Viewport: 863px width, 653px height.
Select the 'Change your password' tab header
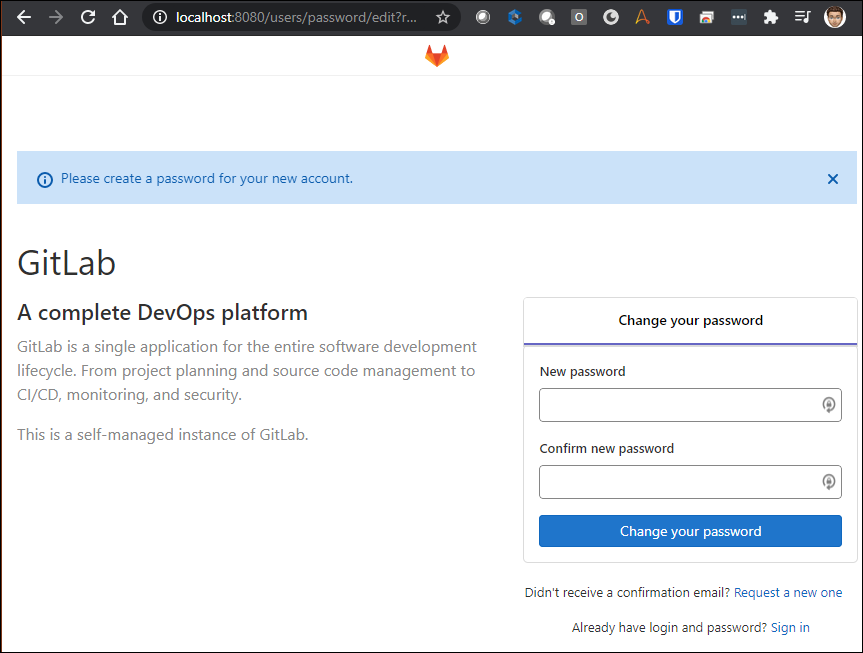pos(690,320)
